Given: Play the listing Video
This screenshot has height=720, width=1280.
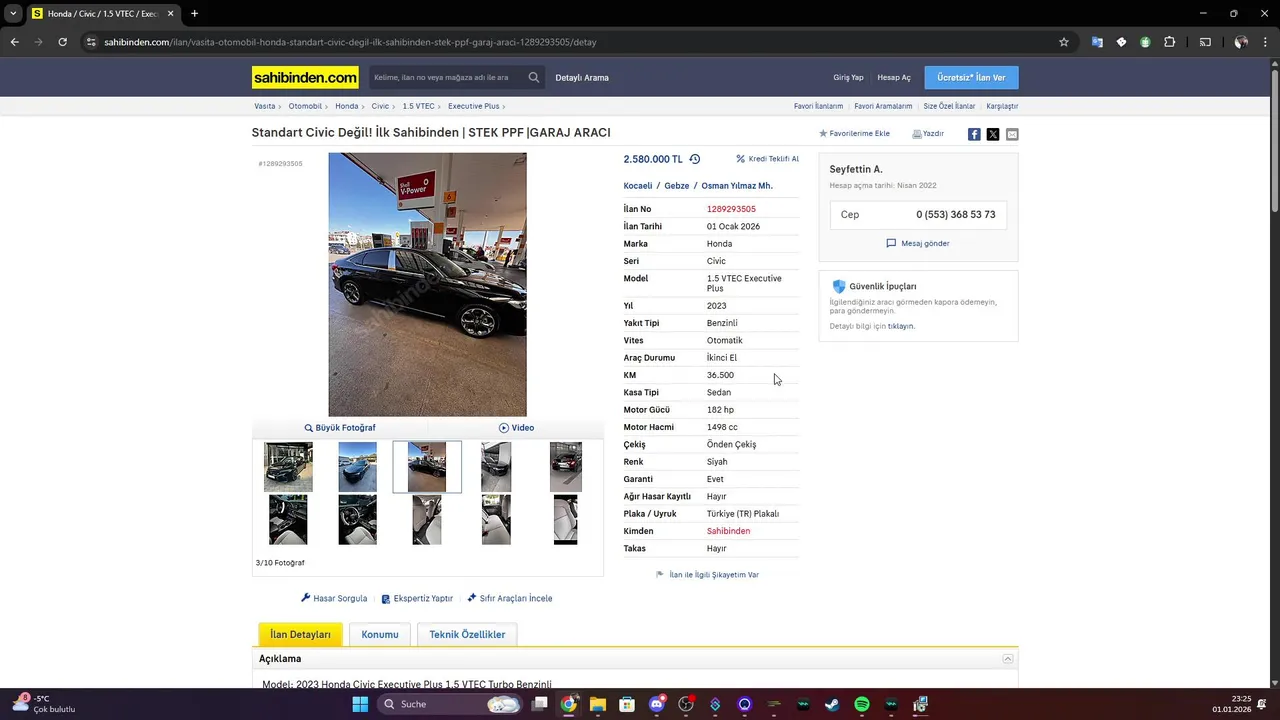Looking at the screenshot, I should pyautogui.click(x=516, y=428).
